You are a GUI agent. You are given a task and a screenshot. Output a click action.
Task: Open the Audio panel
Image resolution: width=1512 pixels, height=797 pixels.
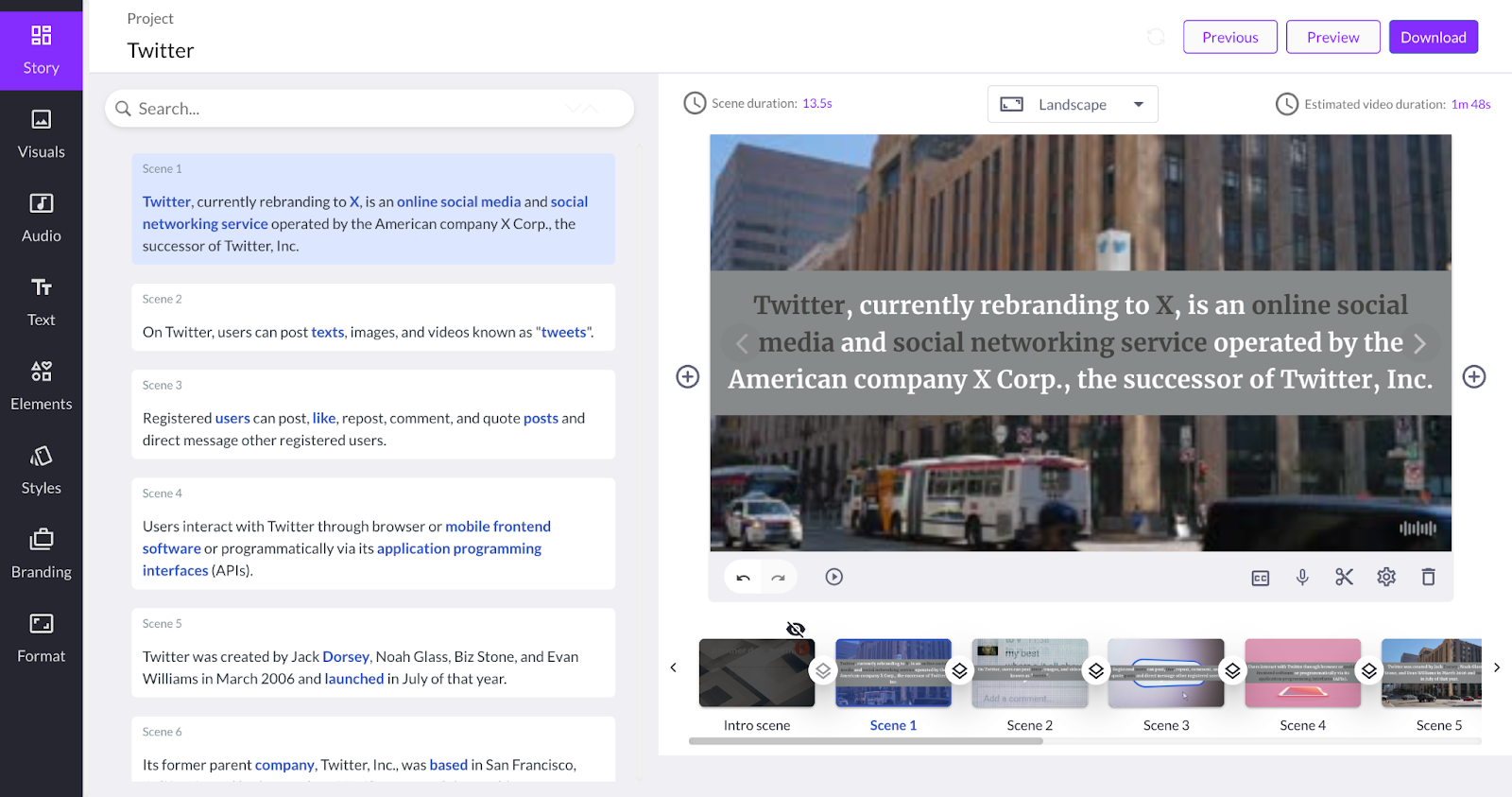coord(42,218)
